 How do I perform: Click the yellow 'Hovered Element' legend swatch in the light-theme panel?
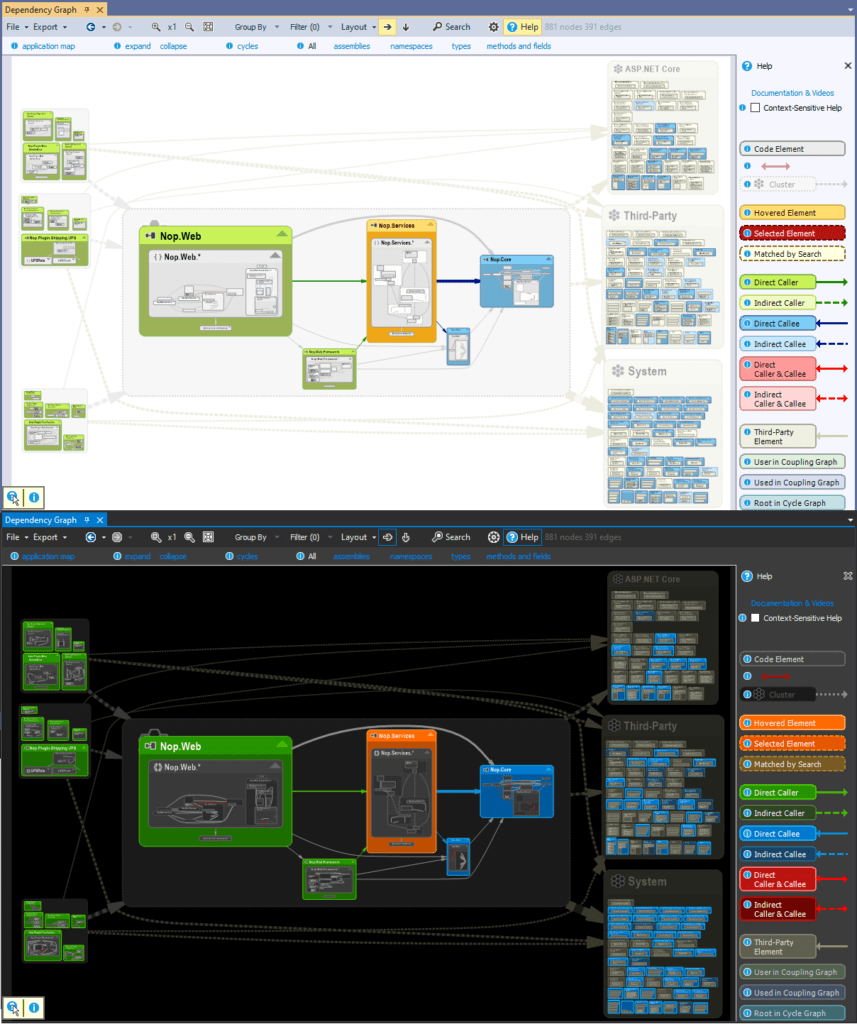point(792,212)
